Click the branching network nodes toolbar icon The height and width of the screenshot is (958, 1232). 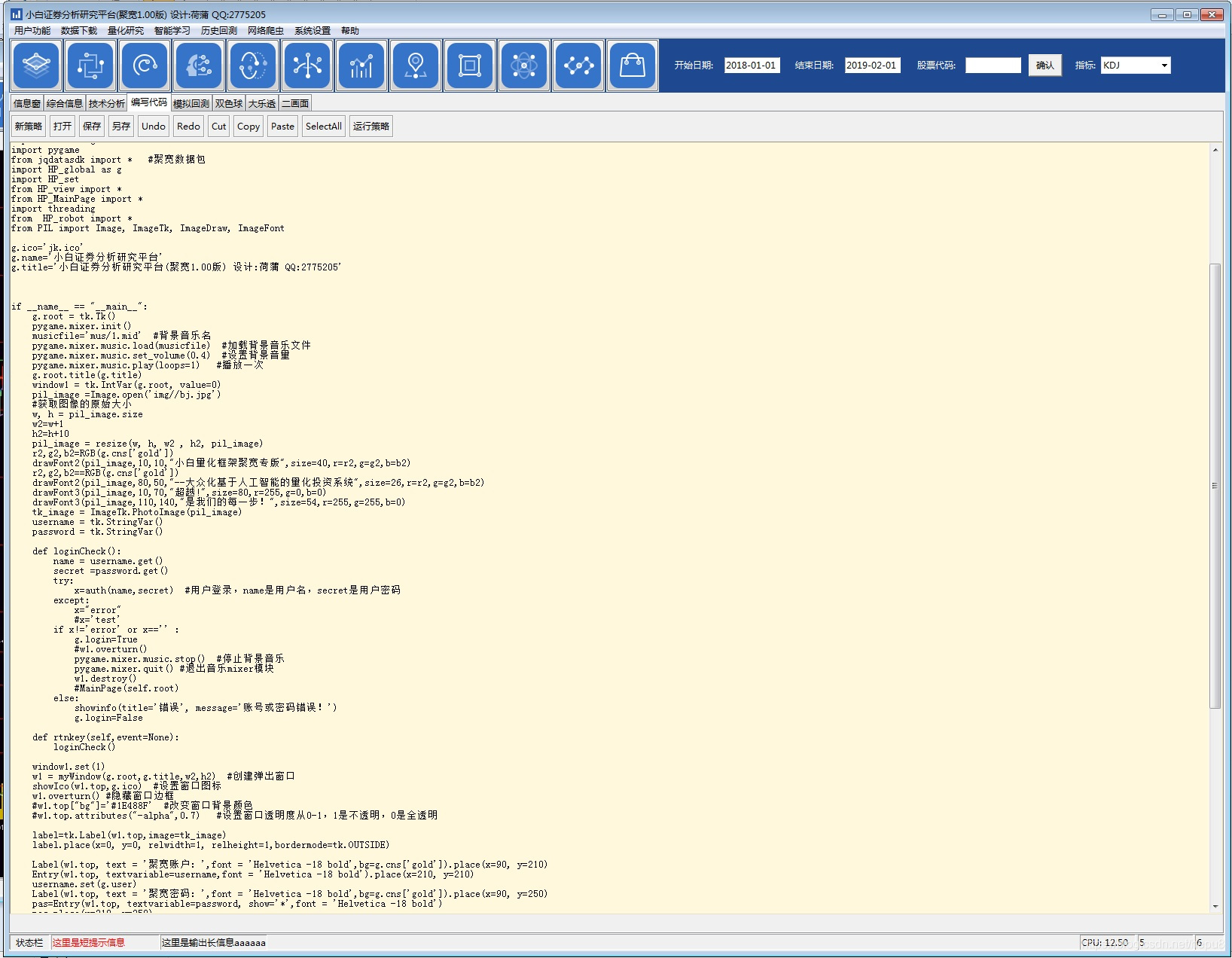click(307, 66)
